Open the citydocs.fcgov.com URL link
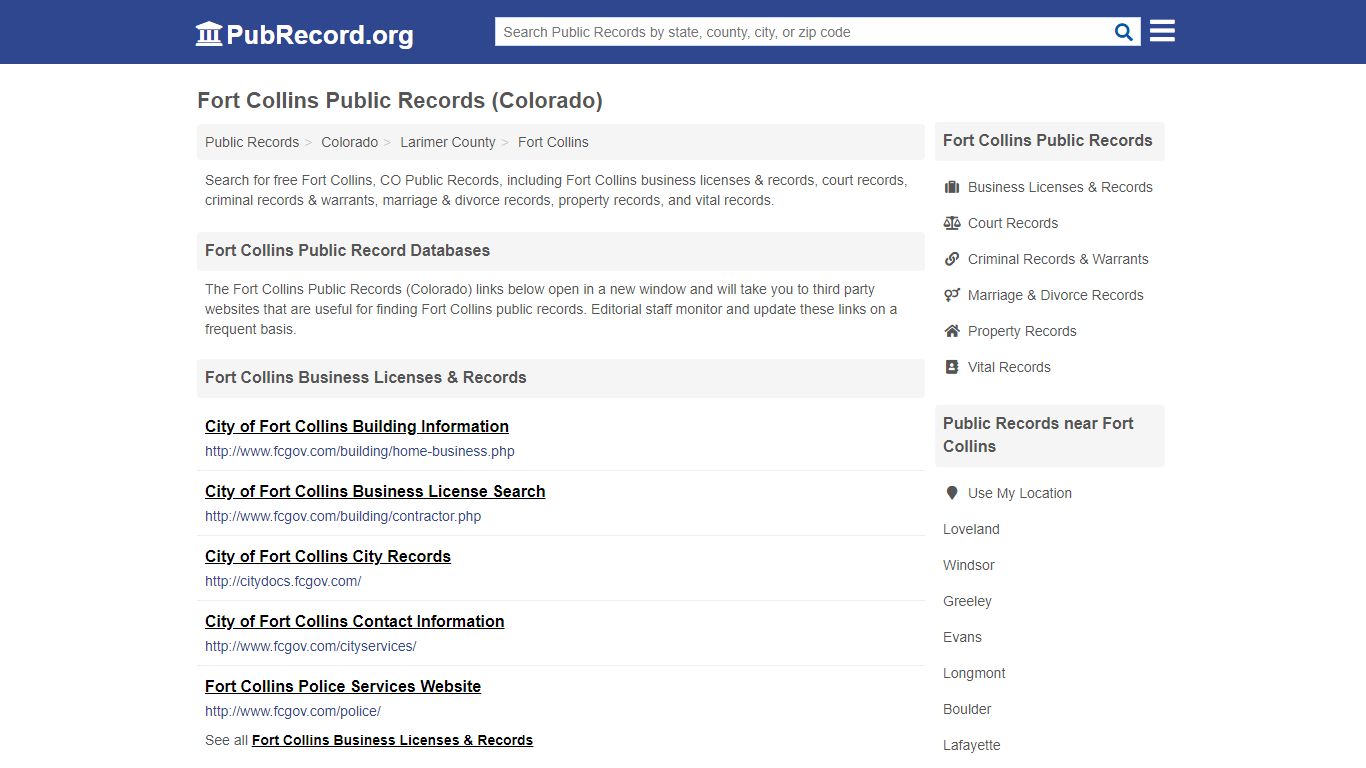This screenshot has height=768, width=1366. (283, 581)
